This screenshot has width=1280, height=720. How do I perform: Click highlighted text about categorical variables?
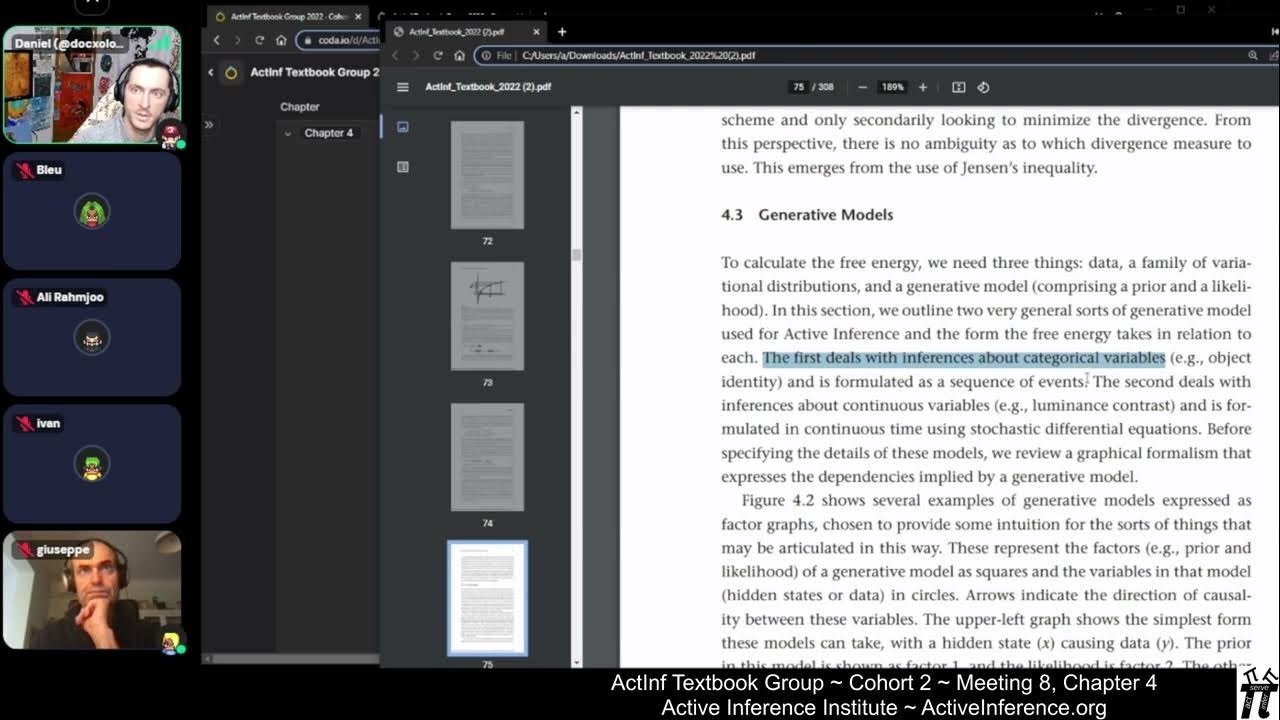[964, 358]
